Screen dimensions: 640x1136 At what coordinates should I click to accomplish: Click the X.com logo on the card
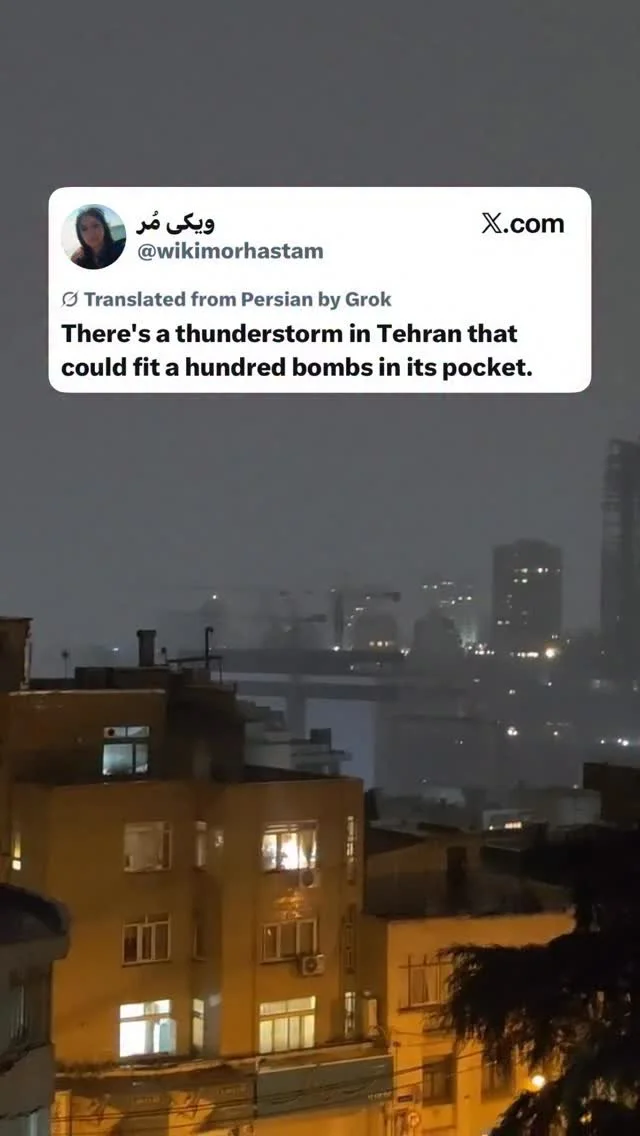523,224
